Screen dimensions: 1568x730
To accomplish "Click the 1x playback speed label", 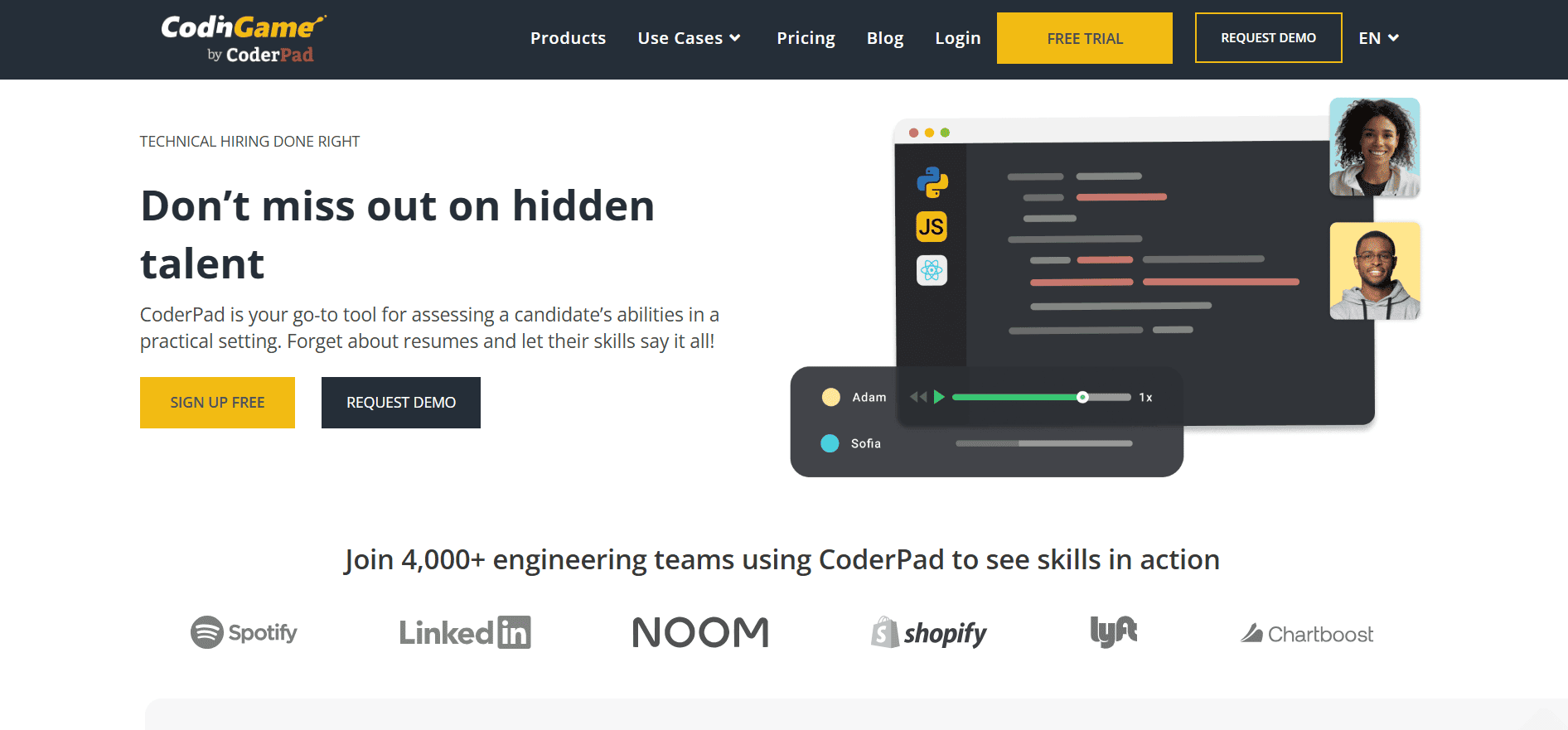I will [1145, 398].
